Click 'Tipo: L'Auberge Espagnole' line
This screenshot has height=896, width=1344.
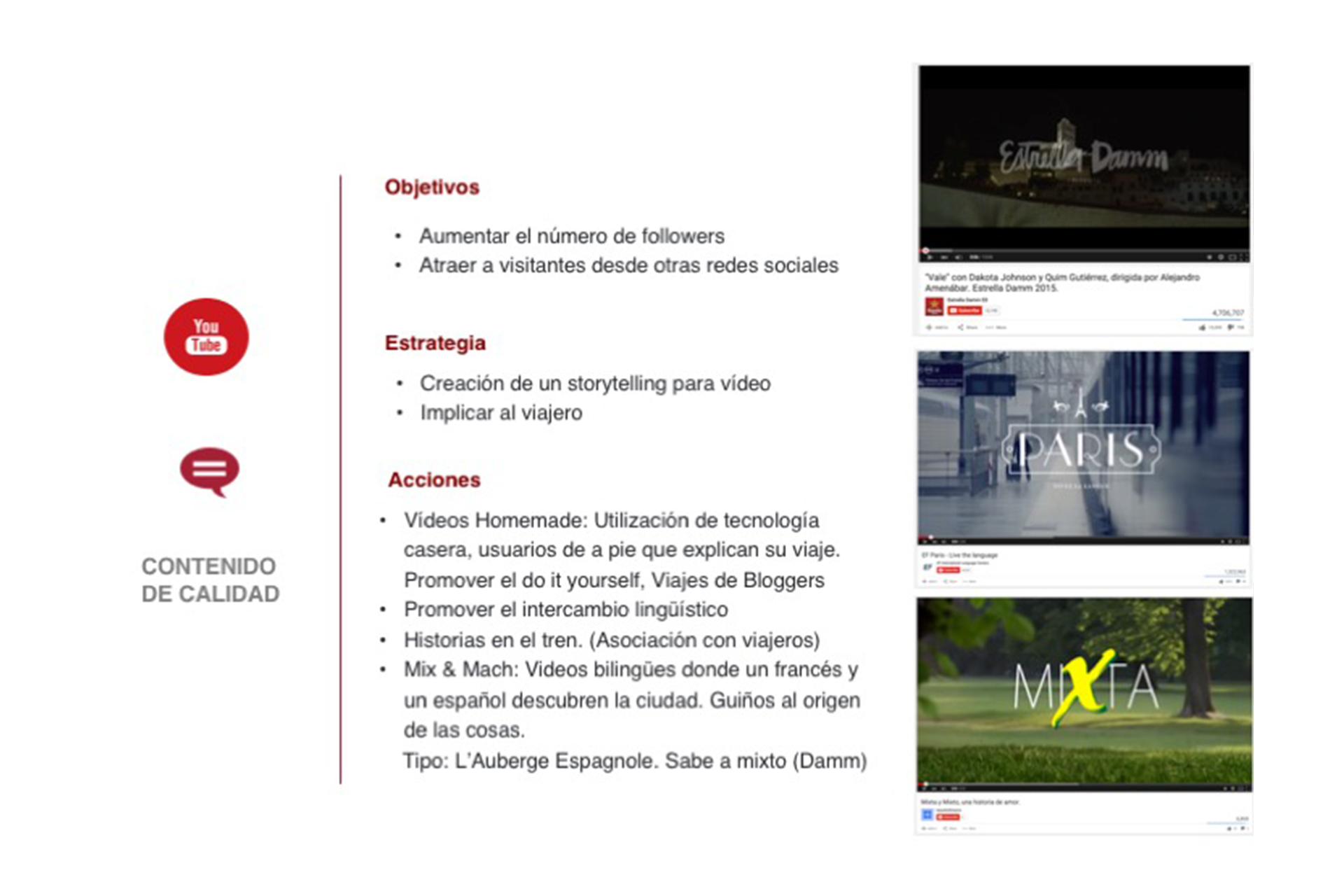point(634,761)
